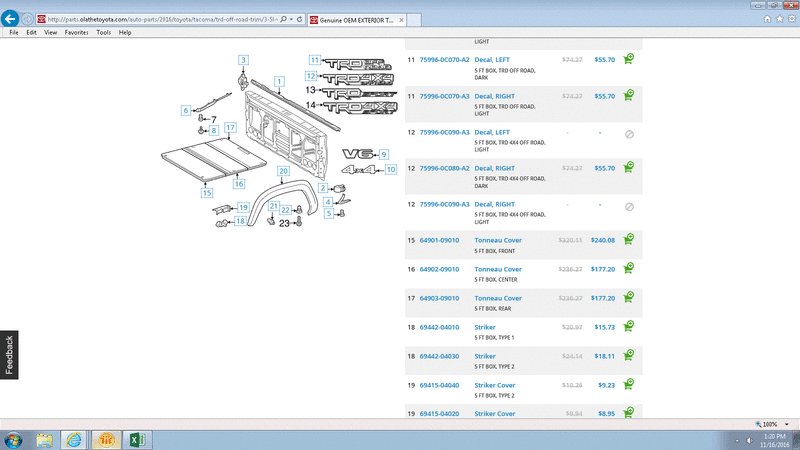
Task: Add Decal RIGHT 75996-0C070-A3 to cart
Action: [x=629, y=95]
